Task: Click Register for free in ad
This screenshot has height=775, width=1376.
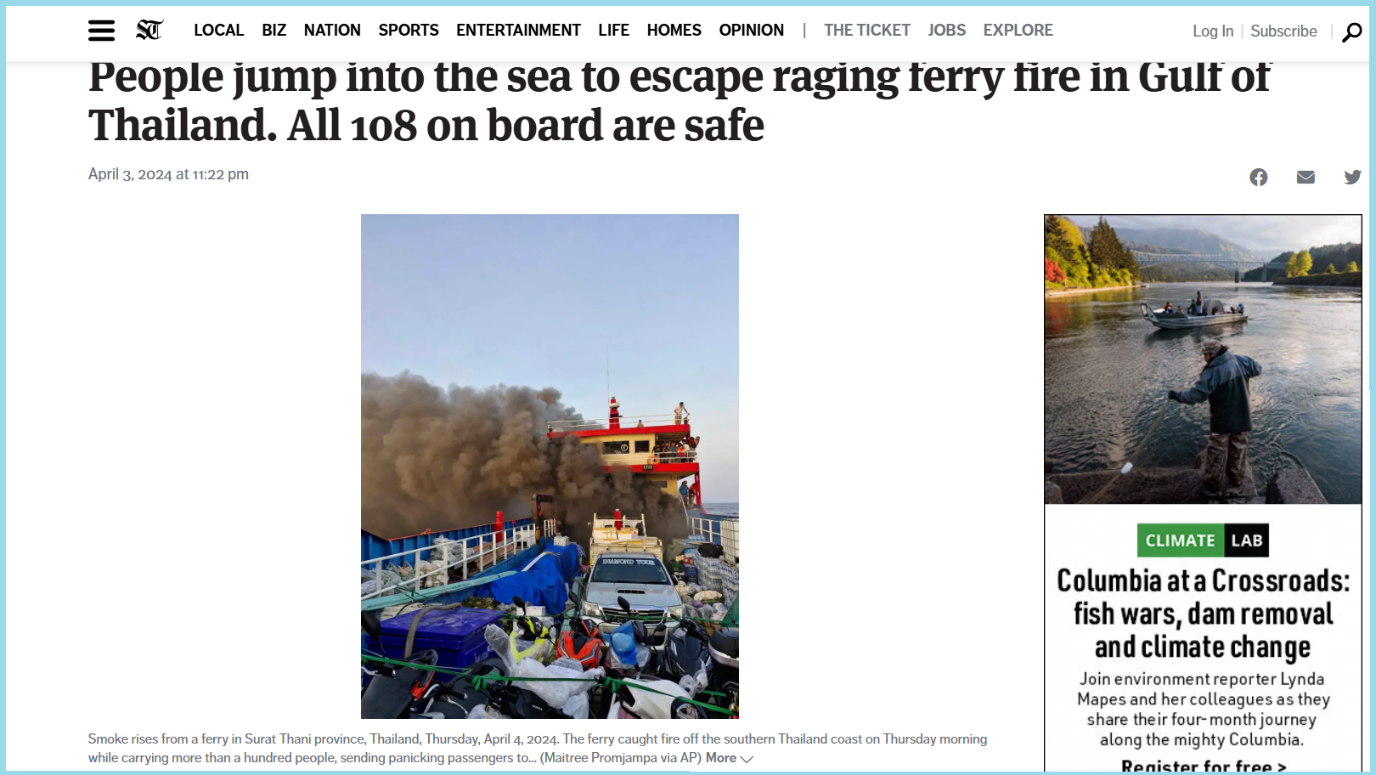Action: point(1203,767)
